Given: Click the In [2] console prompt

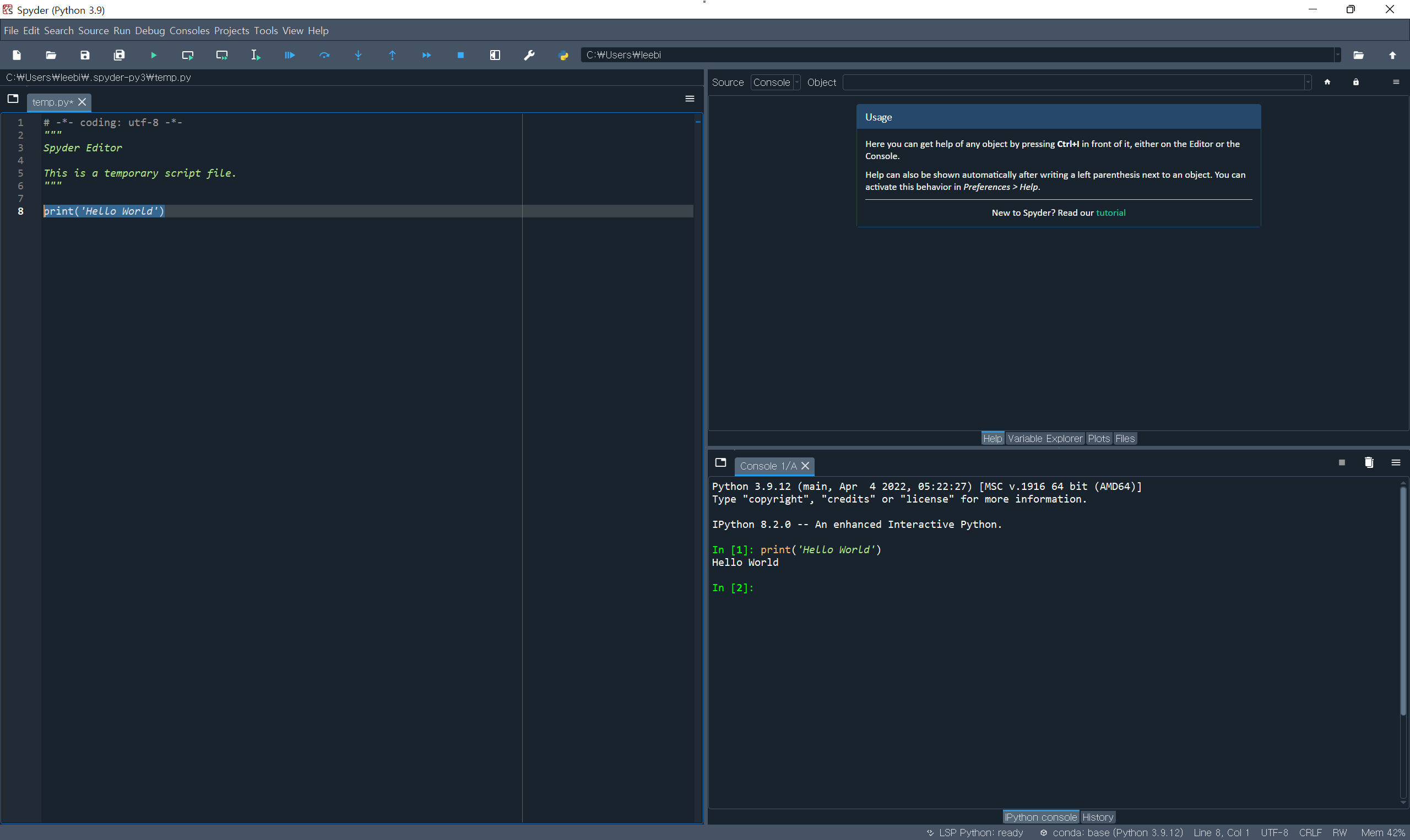Looking at the screenshot, I should point(733,587).
